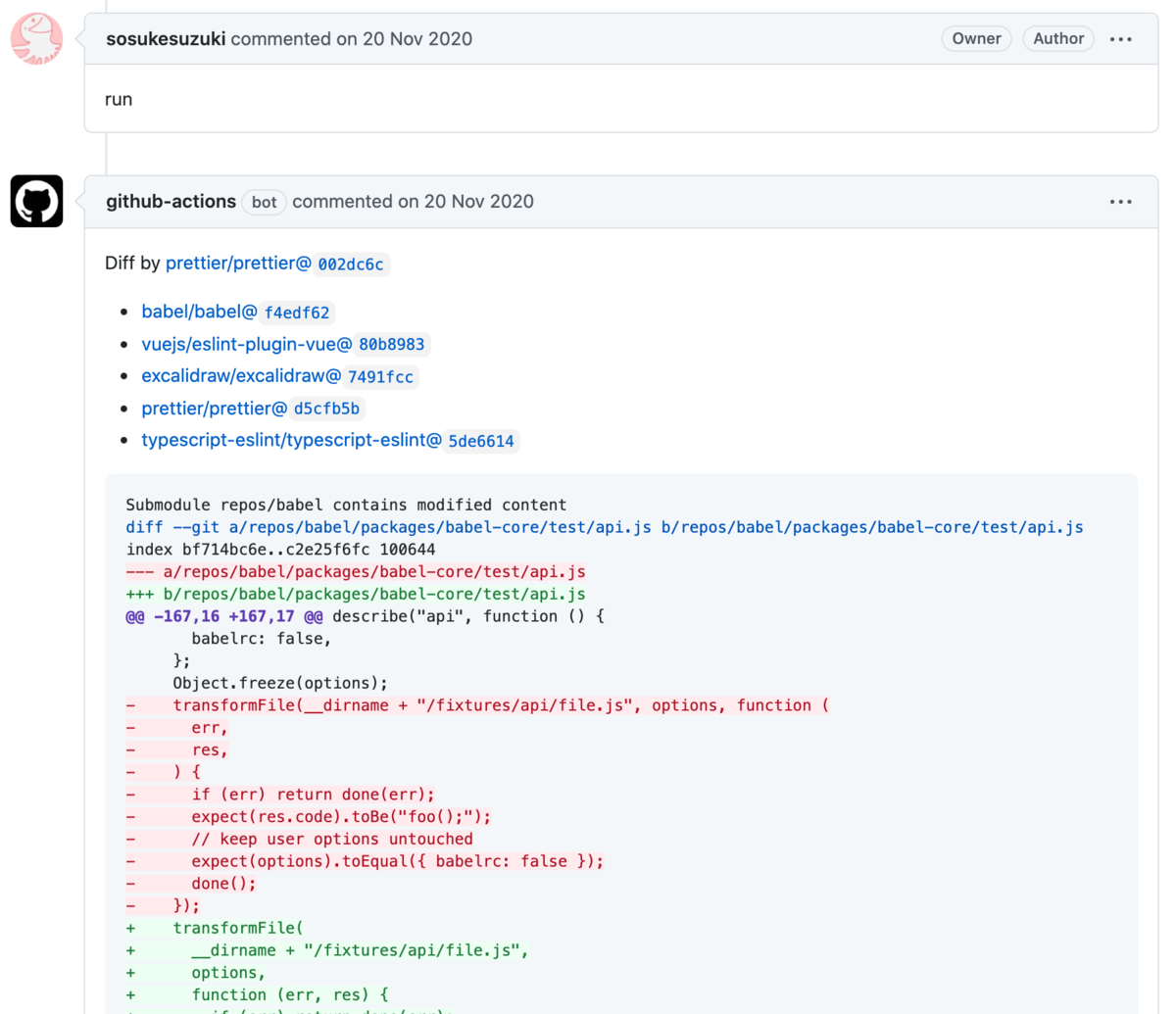
Task: Open excalidraw/excalidraw@ repository link
Action: click(241, 376)
